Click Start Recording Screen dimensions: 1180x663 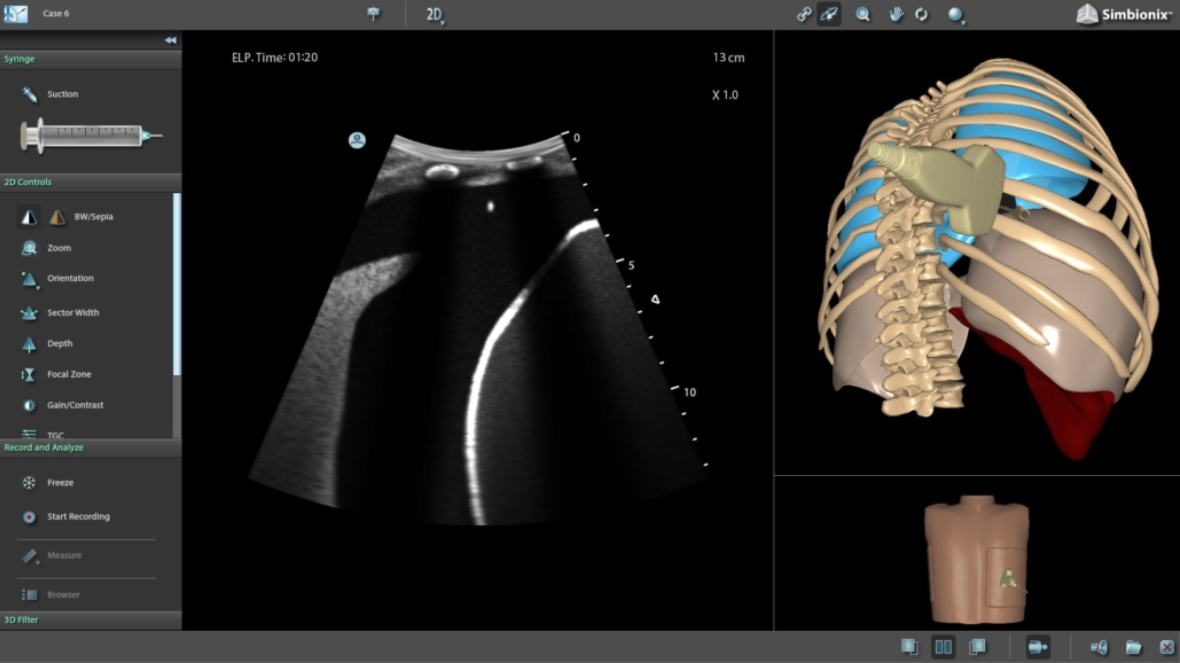pyautogui.click(x=77, y=517)
